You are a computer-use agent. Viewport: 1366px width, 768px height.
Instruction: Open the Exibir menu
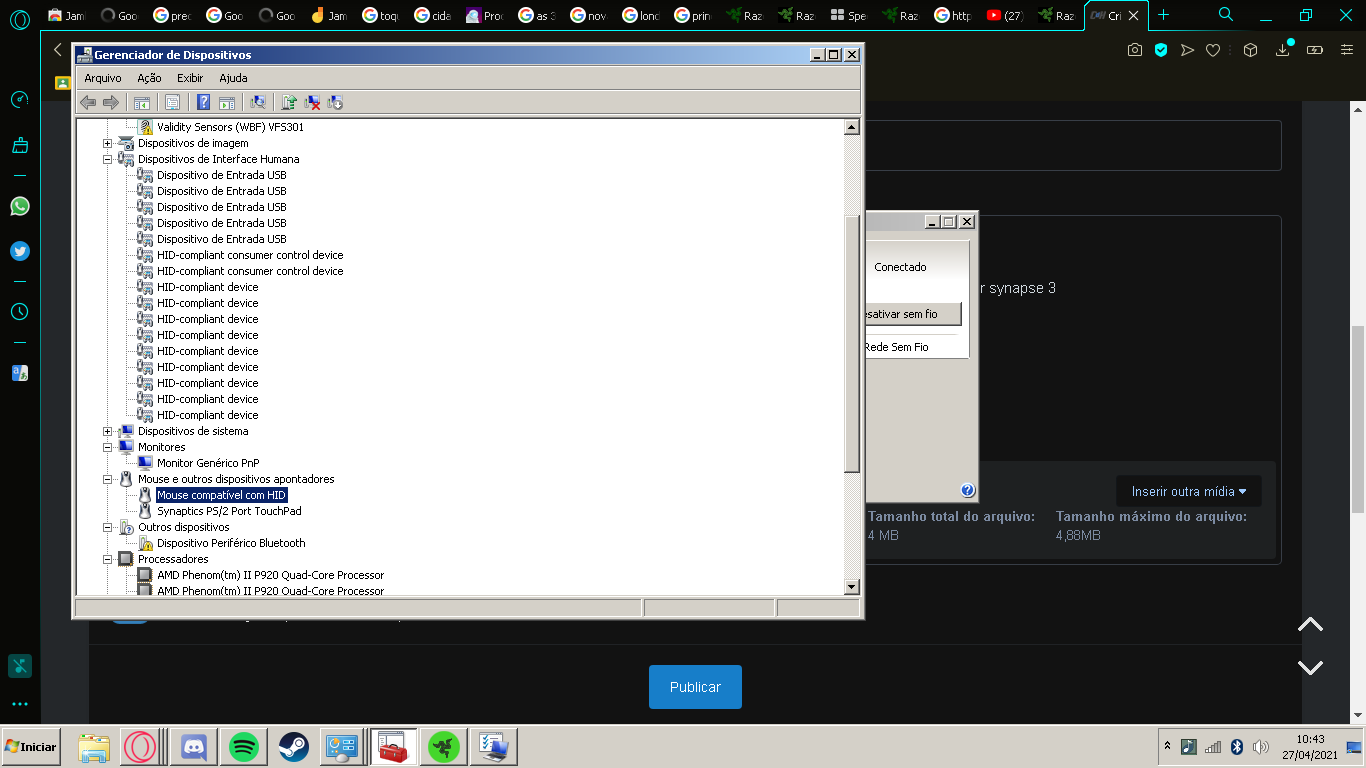point(190,78)
